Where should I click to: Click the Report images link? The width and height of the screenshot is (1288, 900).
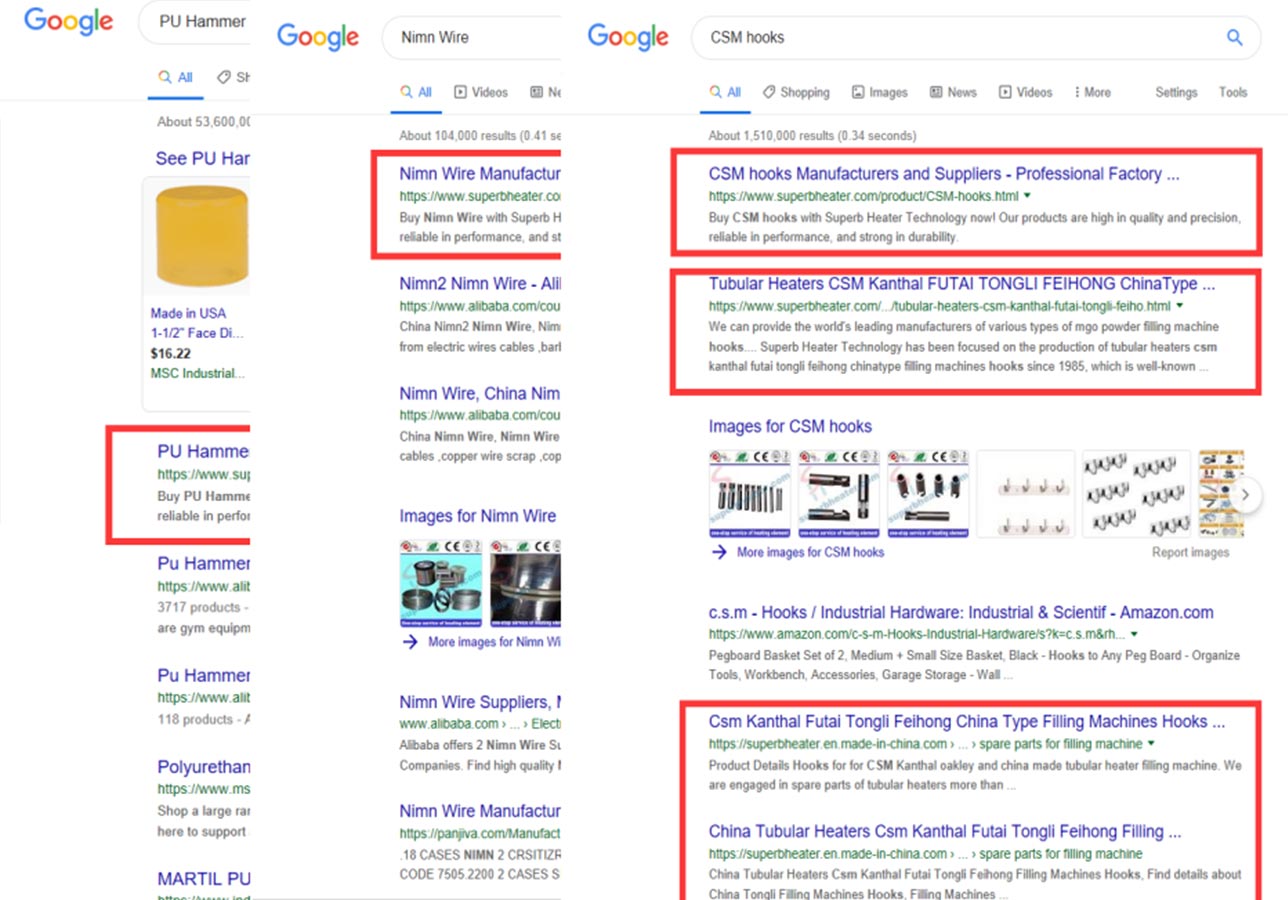click(1190, 552)
